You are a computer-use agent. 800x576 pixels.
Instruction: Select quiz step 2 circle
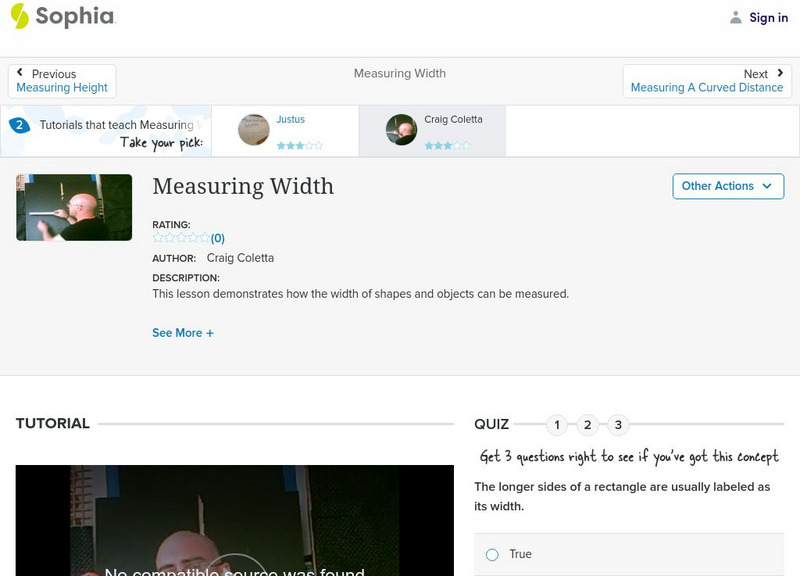click(587, 424)
